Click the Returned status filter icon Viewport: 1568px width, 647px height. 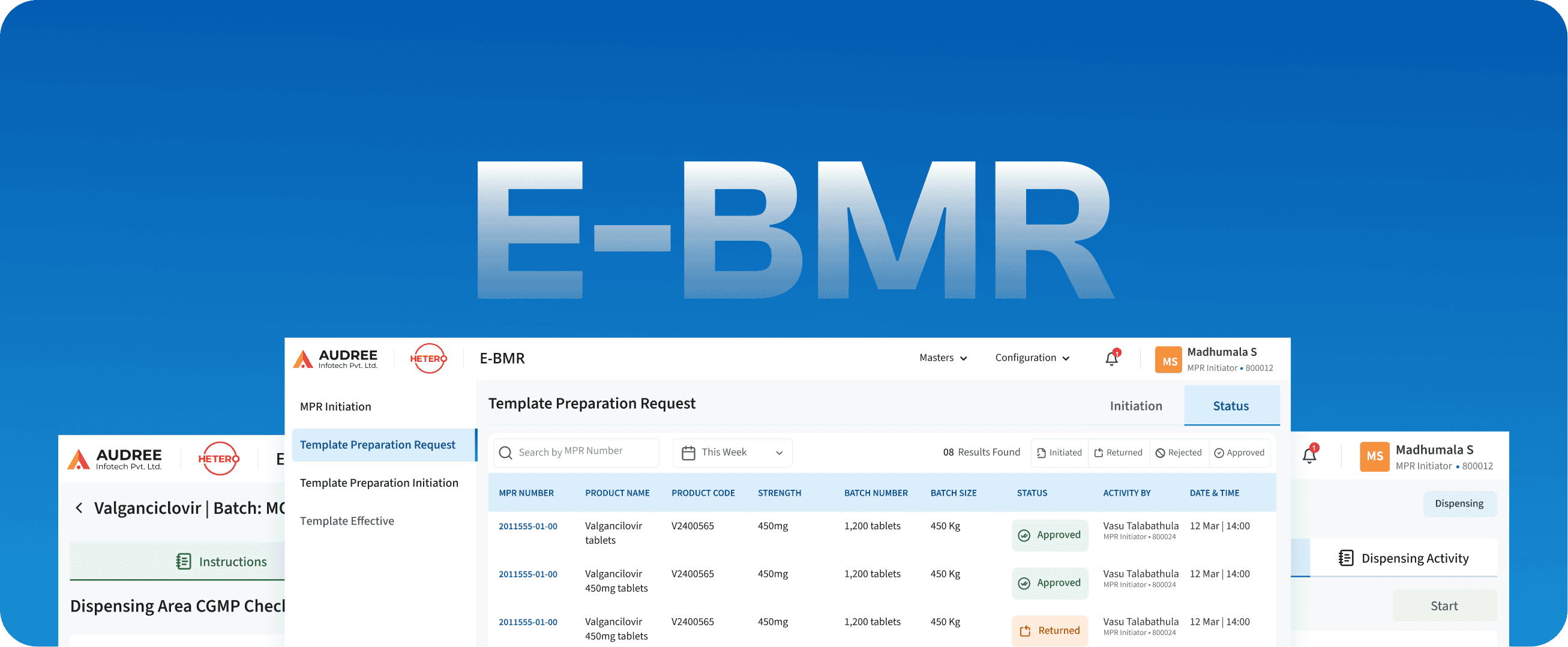click(x=1099, y=452)
